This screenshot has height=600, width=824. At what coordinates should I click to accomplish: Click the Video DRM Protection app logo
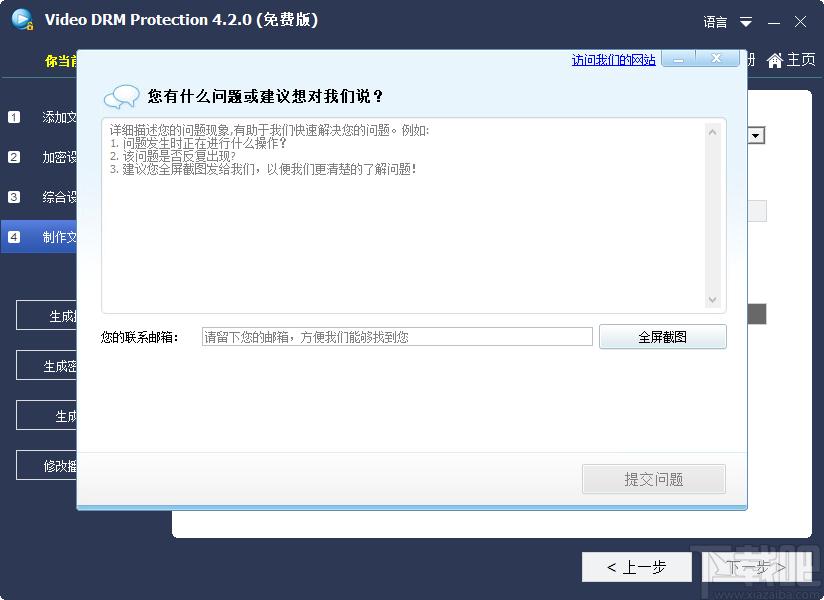[x=23, y=19]
